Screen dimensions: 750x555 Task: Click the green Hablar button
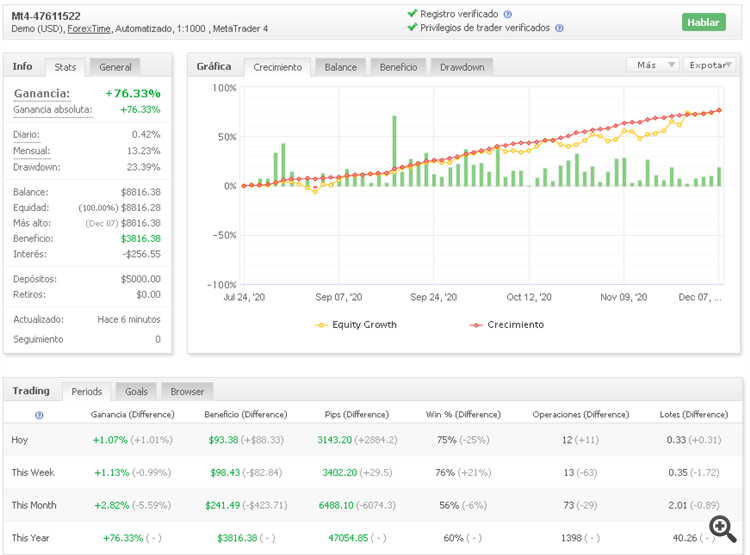click(x=704, y=22)
